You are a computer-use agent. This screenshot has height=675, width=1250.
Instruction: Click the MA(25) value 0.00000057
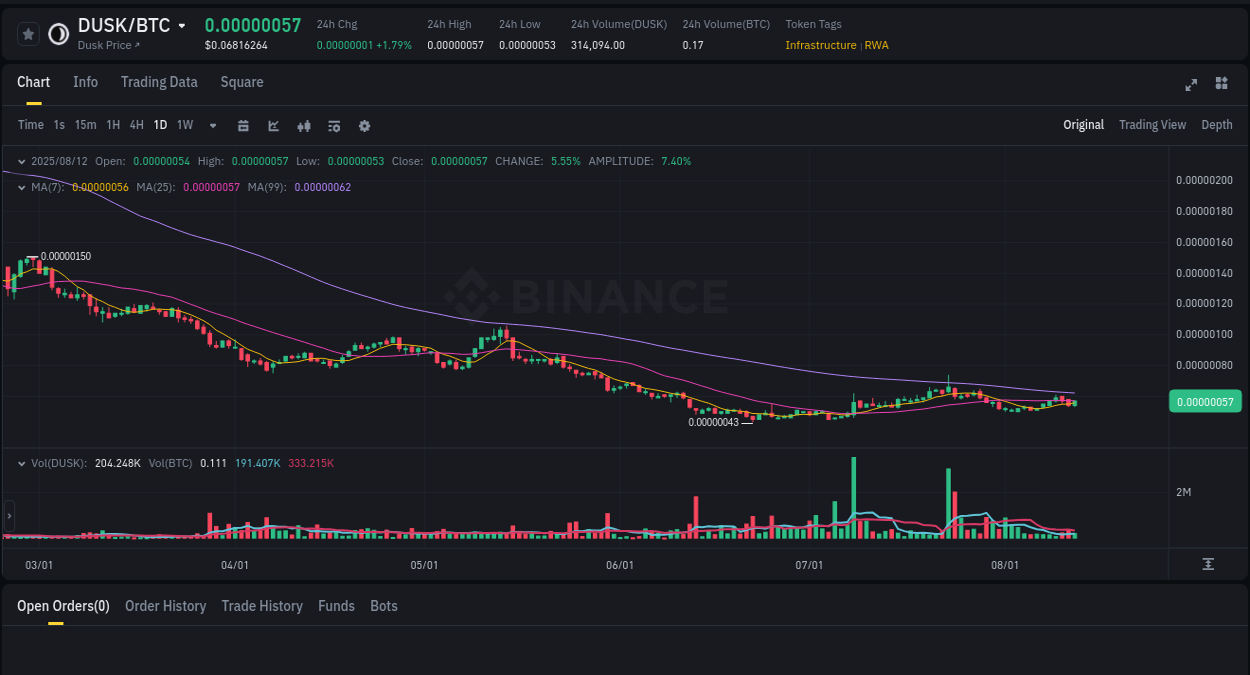211,187
